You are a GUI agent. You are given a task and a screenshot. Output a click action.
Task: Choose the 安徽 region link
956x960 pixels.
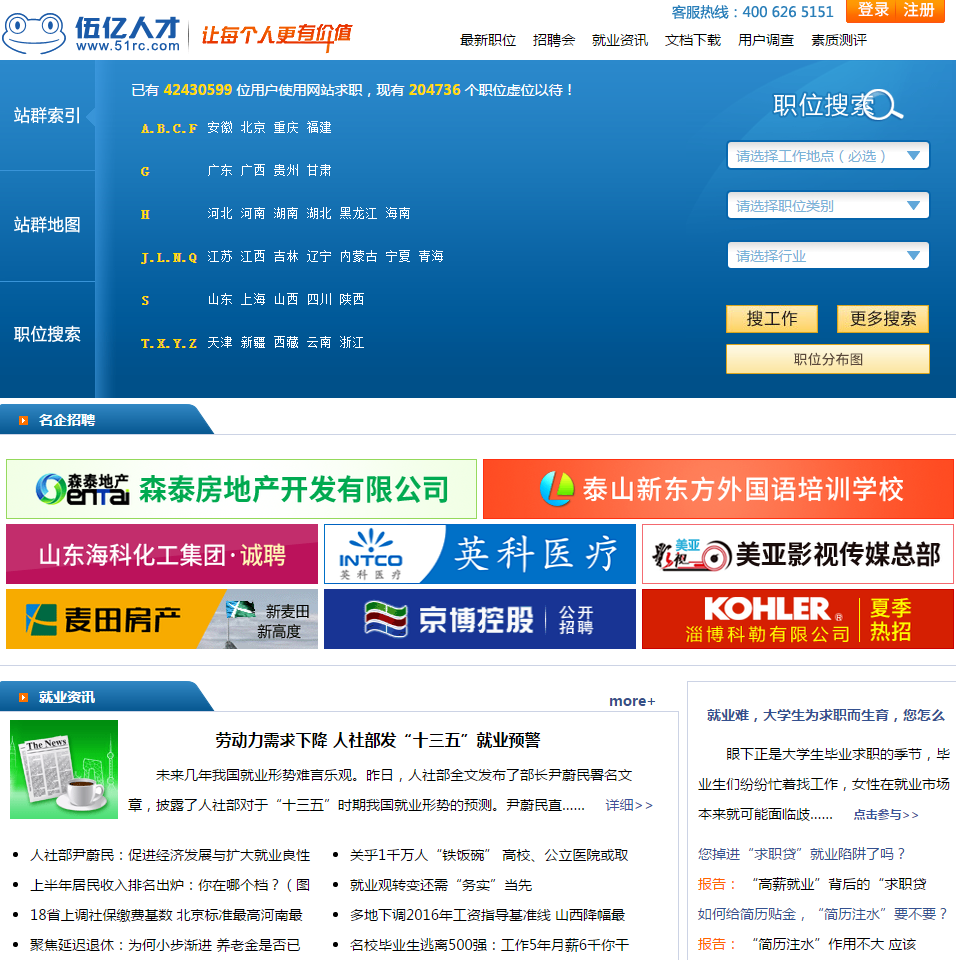[x=220, y=127]
